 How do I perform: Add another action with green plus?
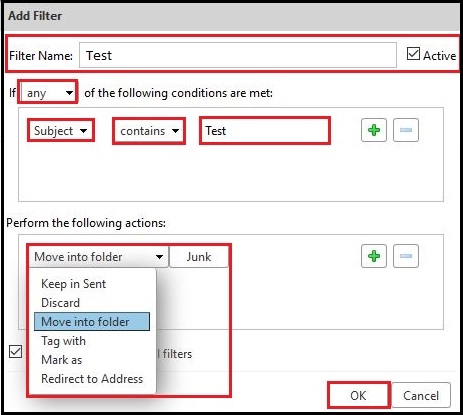[x=374, y=256]
